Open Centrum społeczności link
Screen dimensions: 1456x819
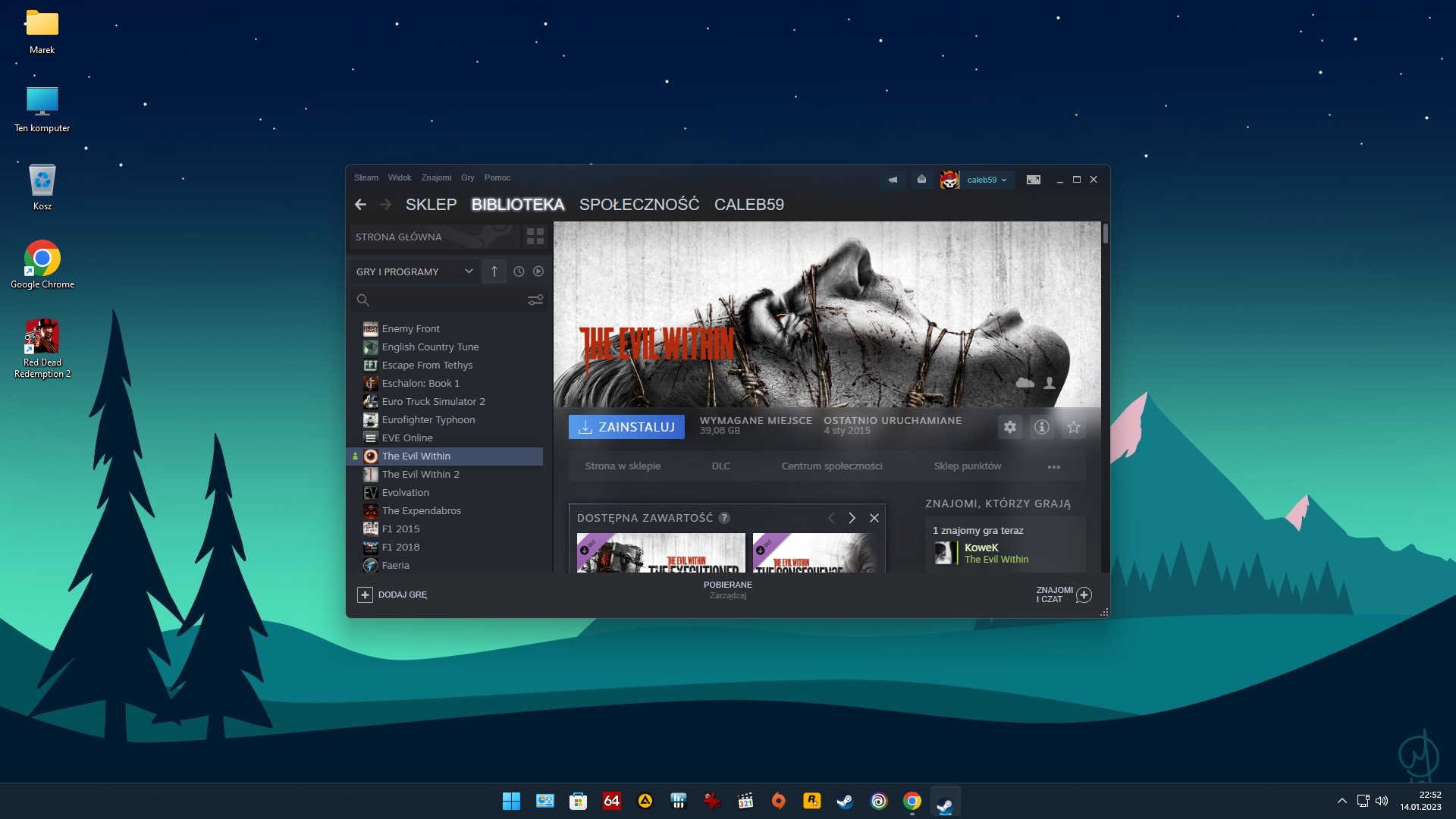click(832, 466)
